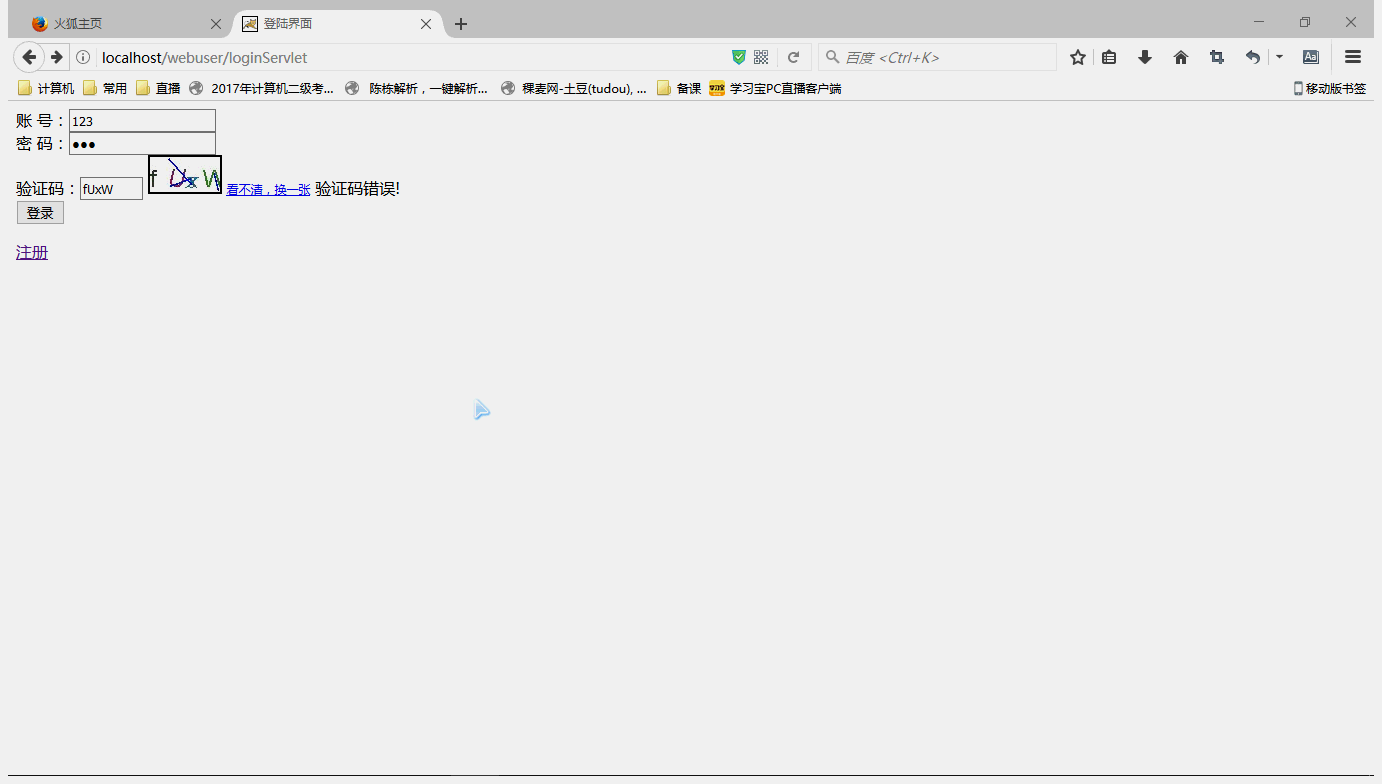The width and height of the screenshot is (1382, 784).
Task: Open the 常用 bookmark folder
Action: tap(105, 88)
